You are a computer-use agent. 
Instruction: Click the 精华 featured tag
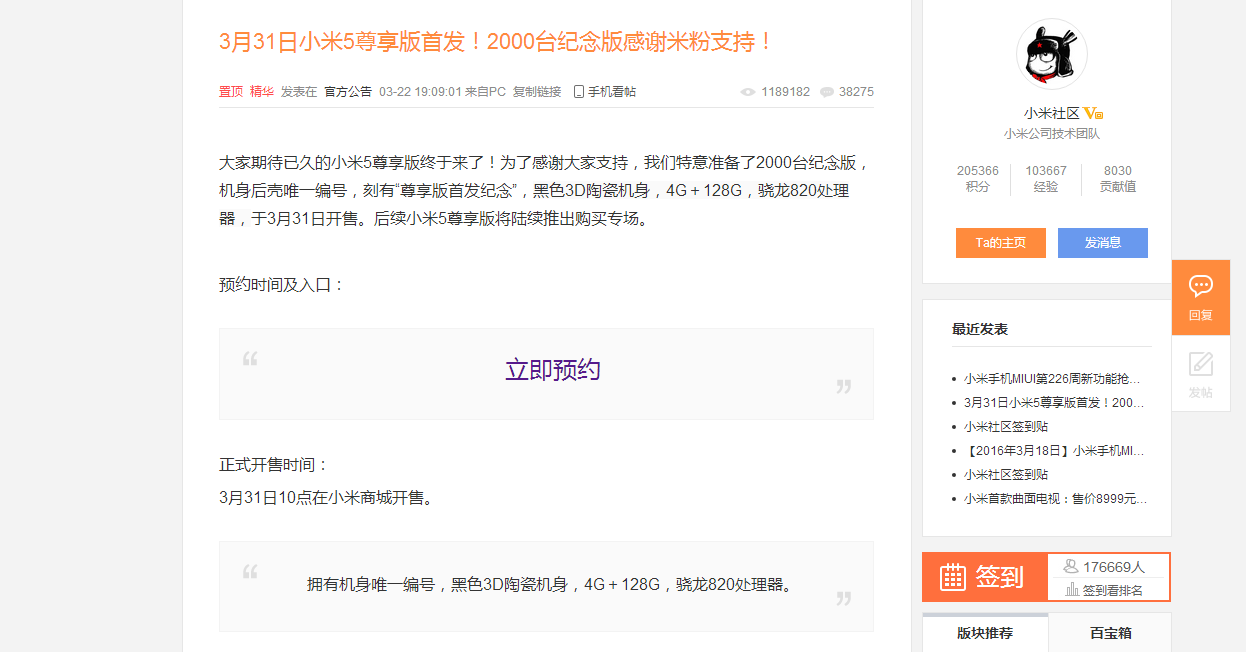[262, 92]
